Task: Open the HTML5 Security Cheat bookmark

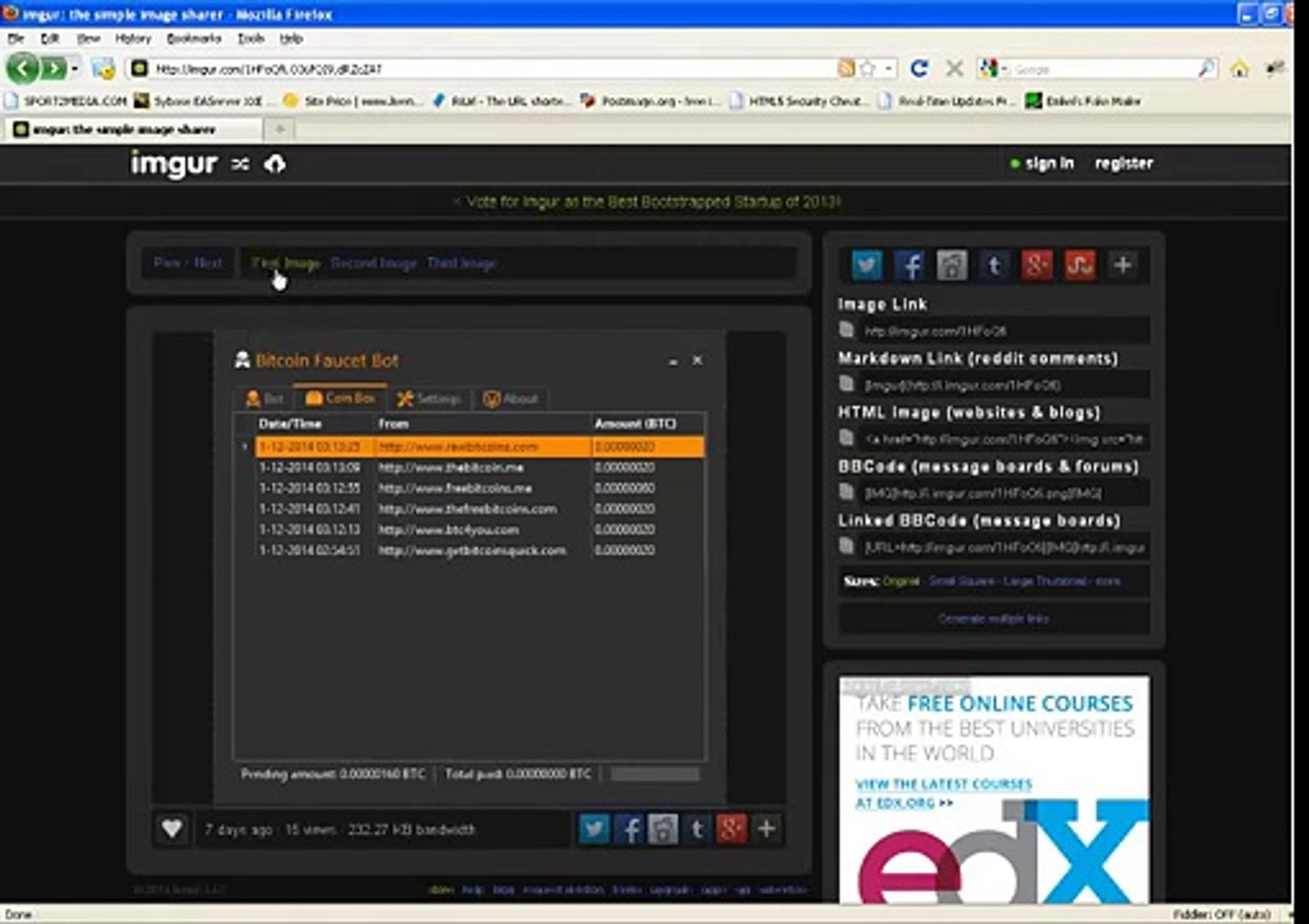Action: coord(799,101)
